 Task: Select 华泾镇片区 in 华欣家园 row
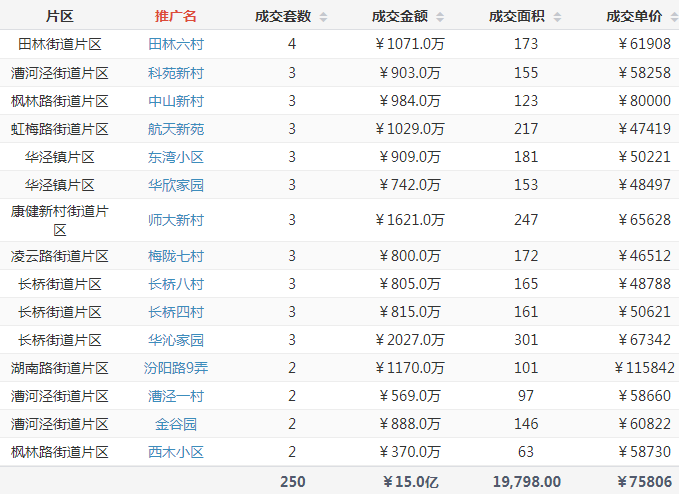(x=60, y=185)
